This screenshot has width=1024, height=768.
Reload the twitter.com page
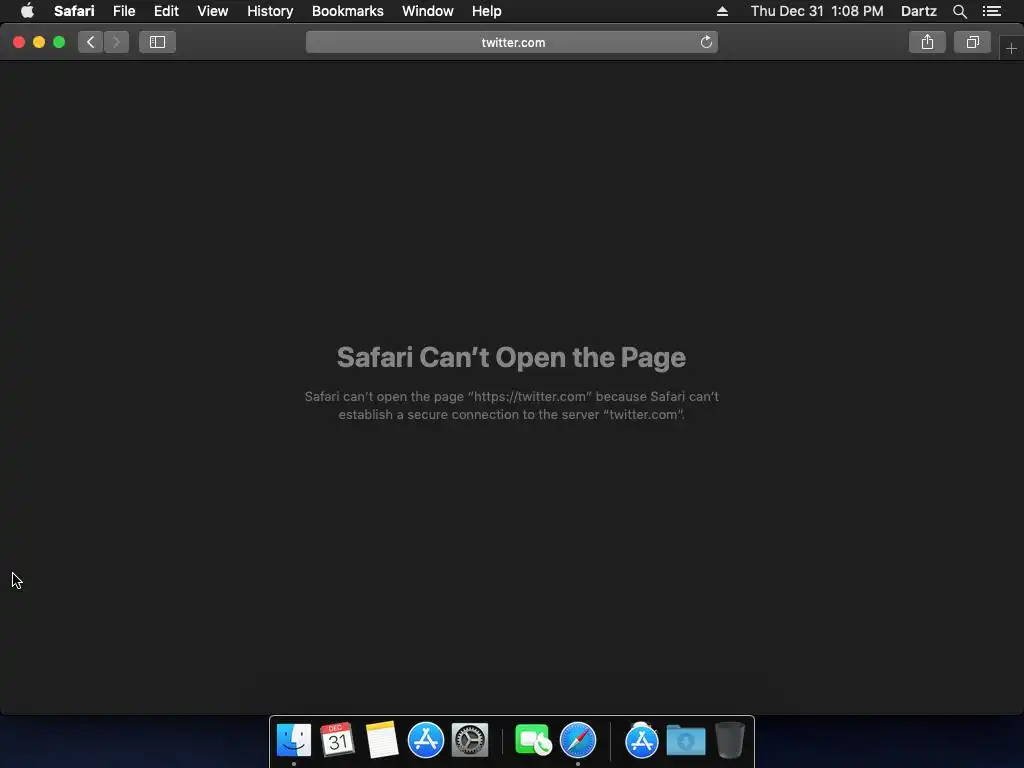[706, 42]
